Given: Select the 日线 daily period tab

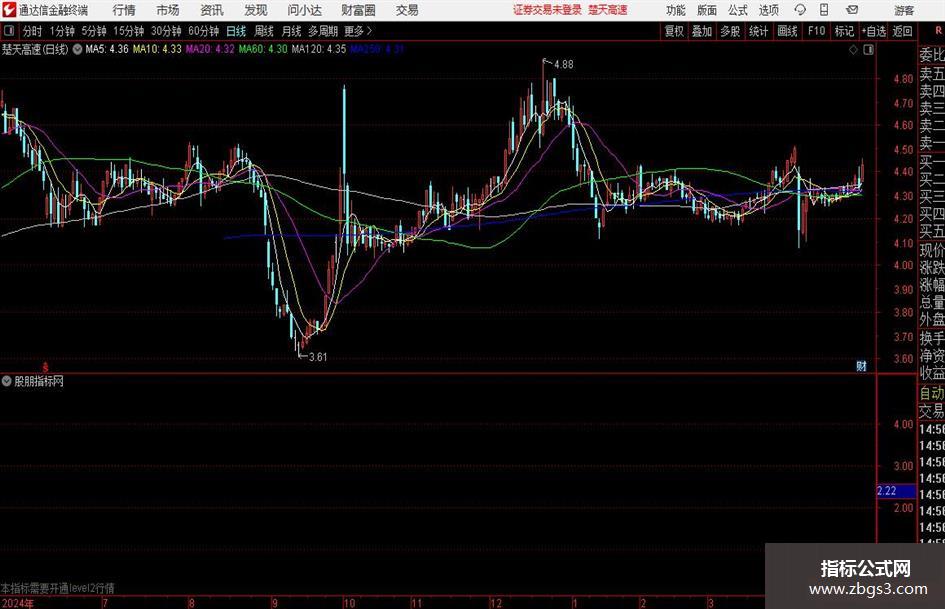Looking at the screenshot, I should click(236, 31).
